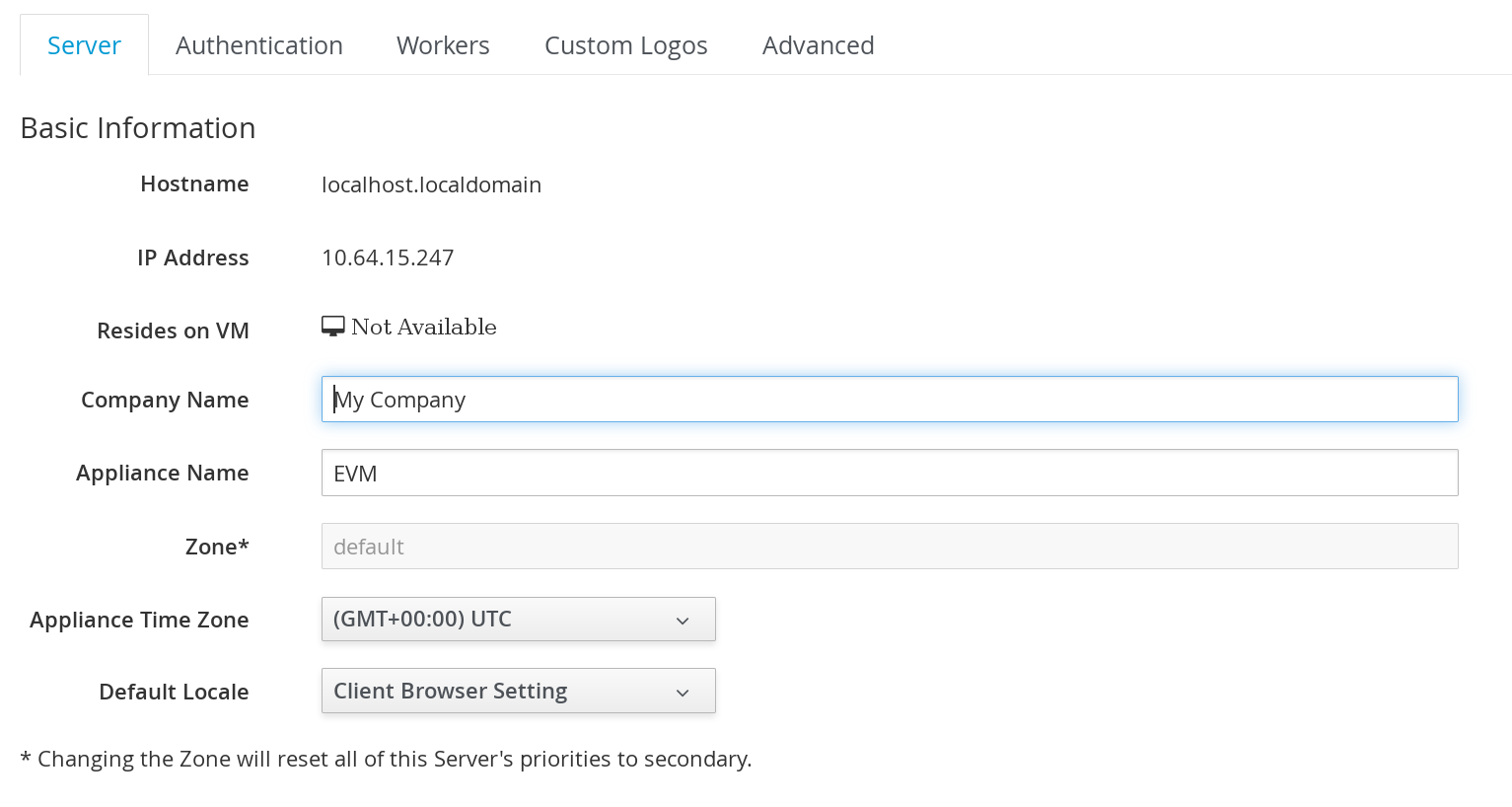Image resolution: width=1512 pixels, height=807 pixels.
Task: Click the Appliance Time Zone label
Action: click(x=139, y=621)
